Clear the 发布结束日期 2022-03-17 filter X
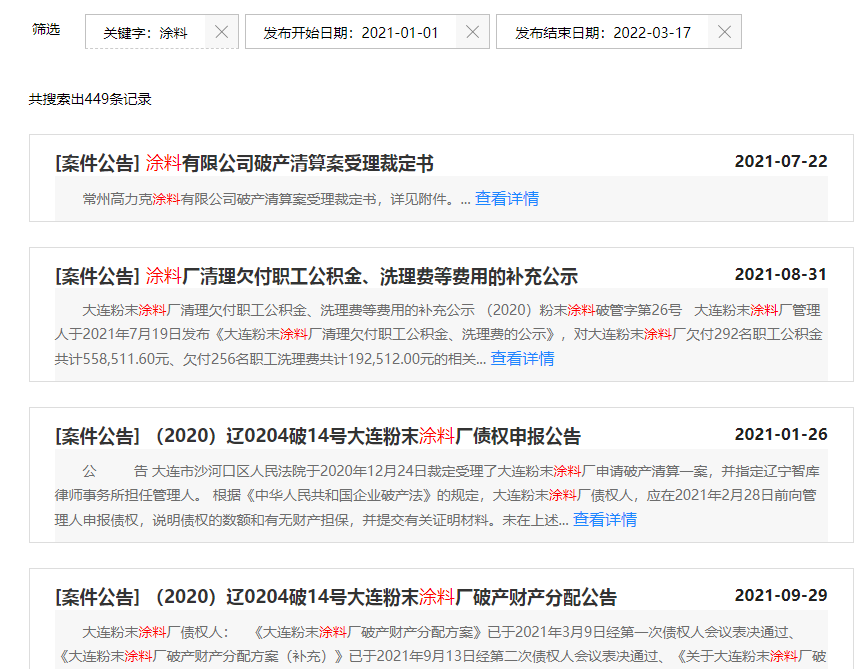Viewport: 860px width, 669px height. click(x=724, y=32)
